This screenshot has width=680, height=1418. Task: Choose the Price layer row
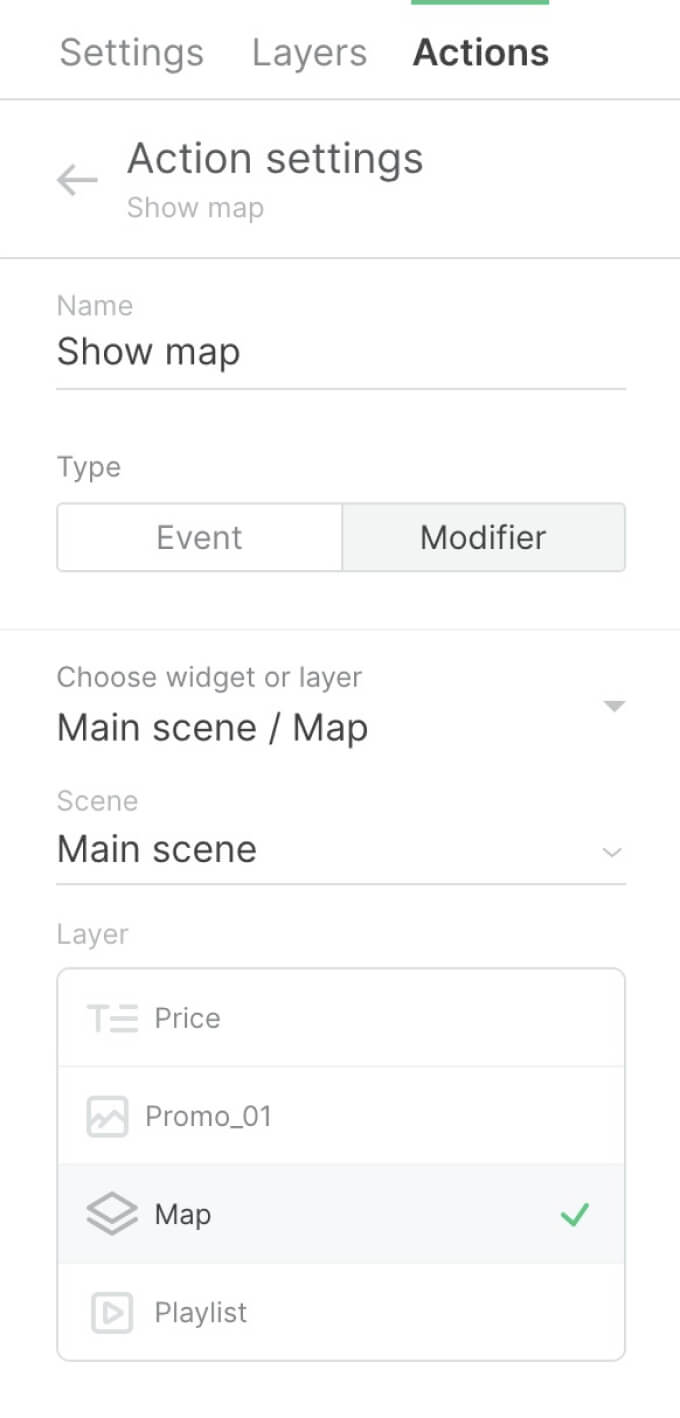340,1018
